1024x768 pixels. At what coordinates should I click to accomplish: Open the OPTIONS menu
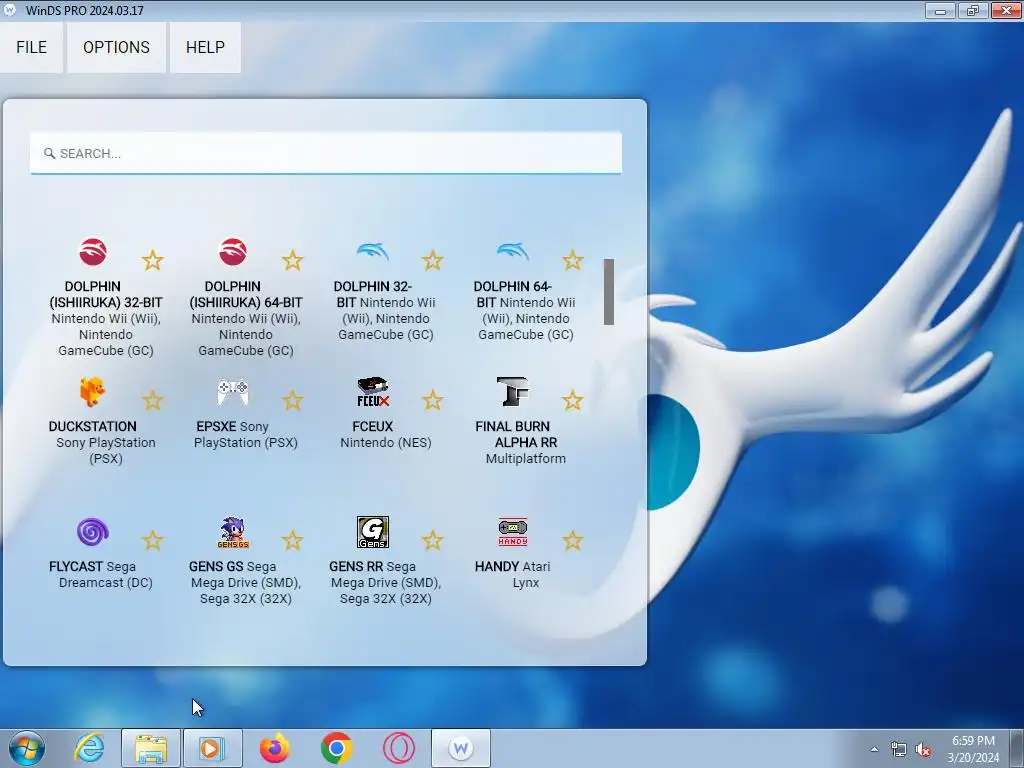pyautogui.click(x=116, y=47)
